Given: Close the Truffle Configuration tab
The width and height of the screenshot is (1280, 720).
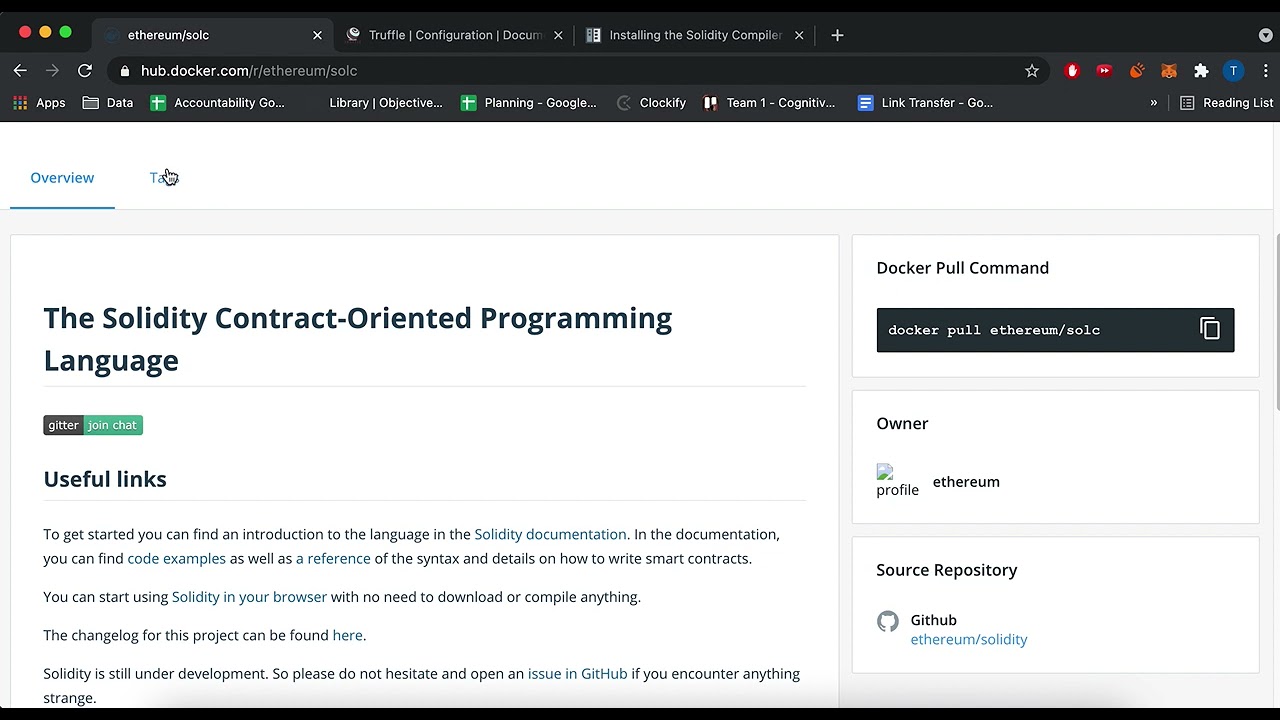Looking at the screenshot, I should coord(558,35).
